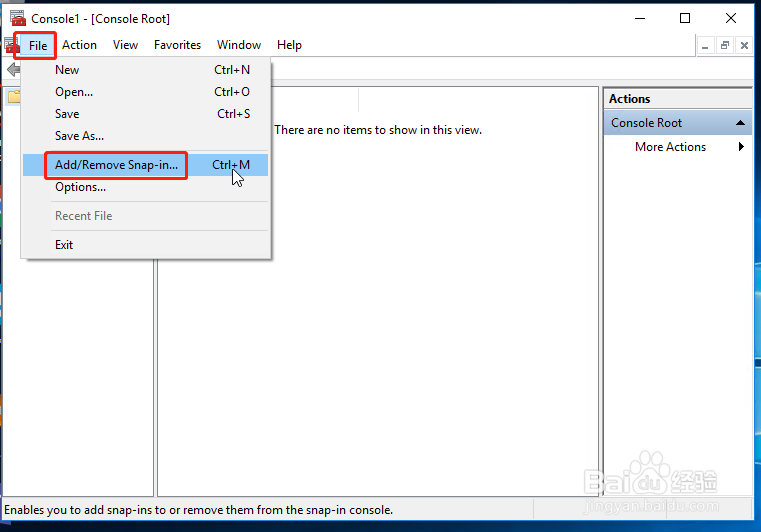The width and height of the screenshot is (761, 532).
Task: Open the Favorites menu
Action: 177,45
